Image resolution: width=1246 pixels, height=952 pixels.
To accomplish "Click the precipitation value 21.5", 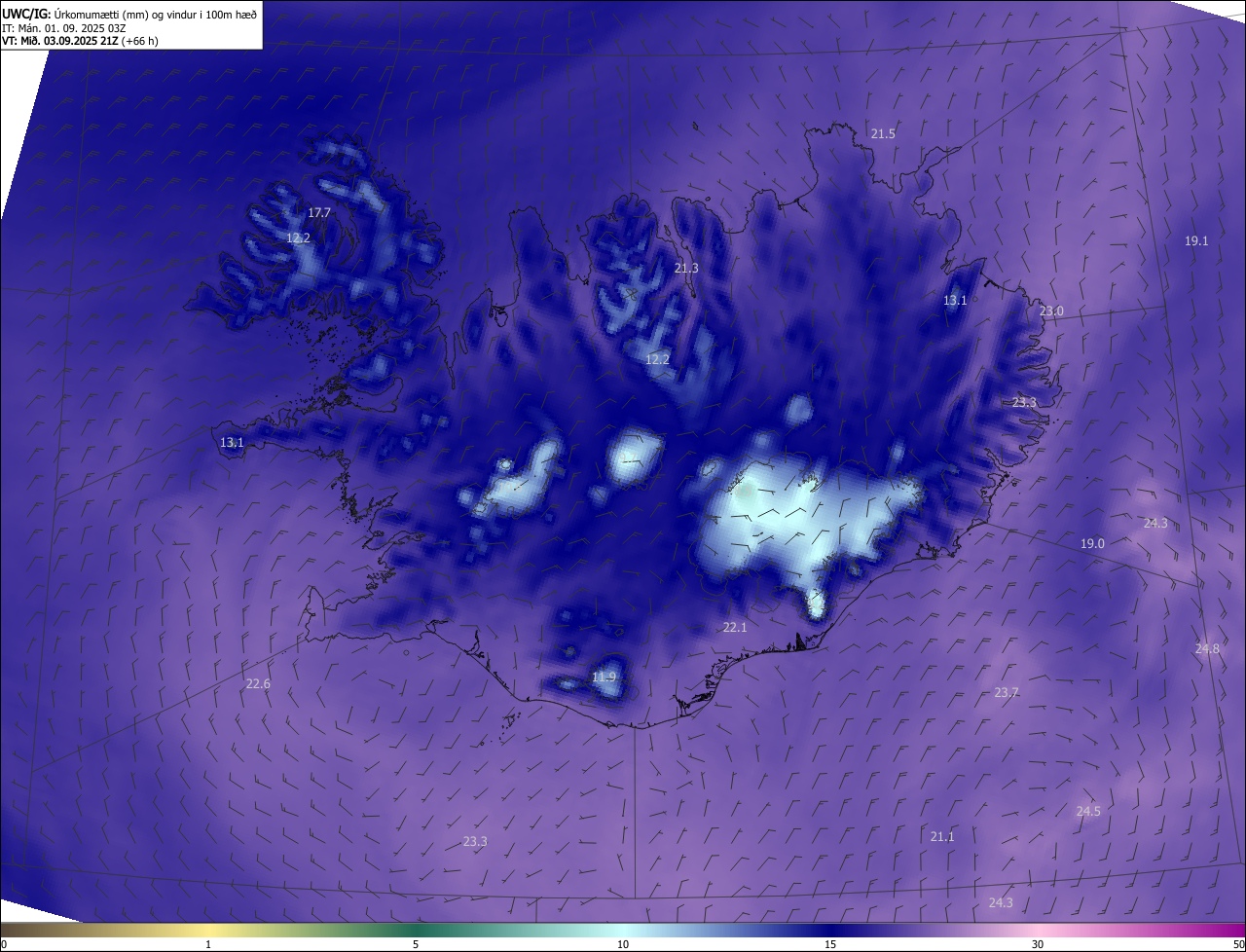I will click(883, 133).
